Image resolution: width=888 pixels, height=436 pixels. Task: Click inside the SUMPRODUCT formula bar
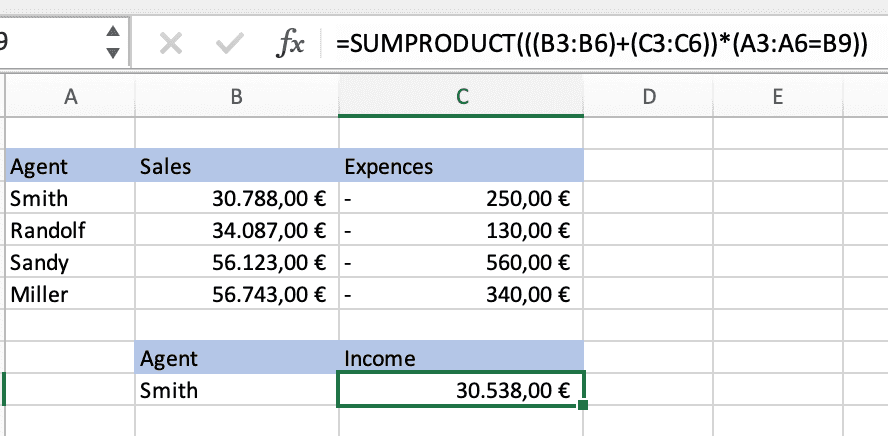600,42
